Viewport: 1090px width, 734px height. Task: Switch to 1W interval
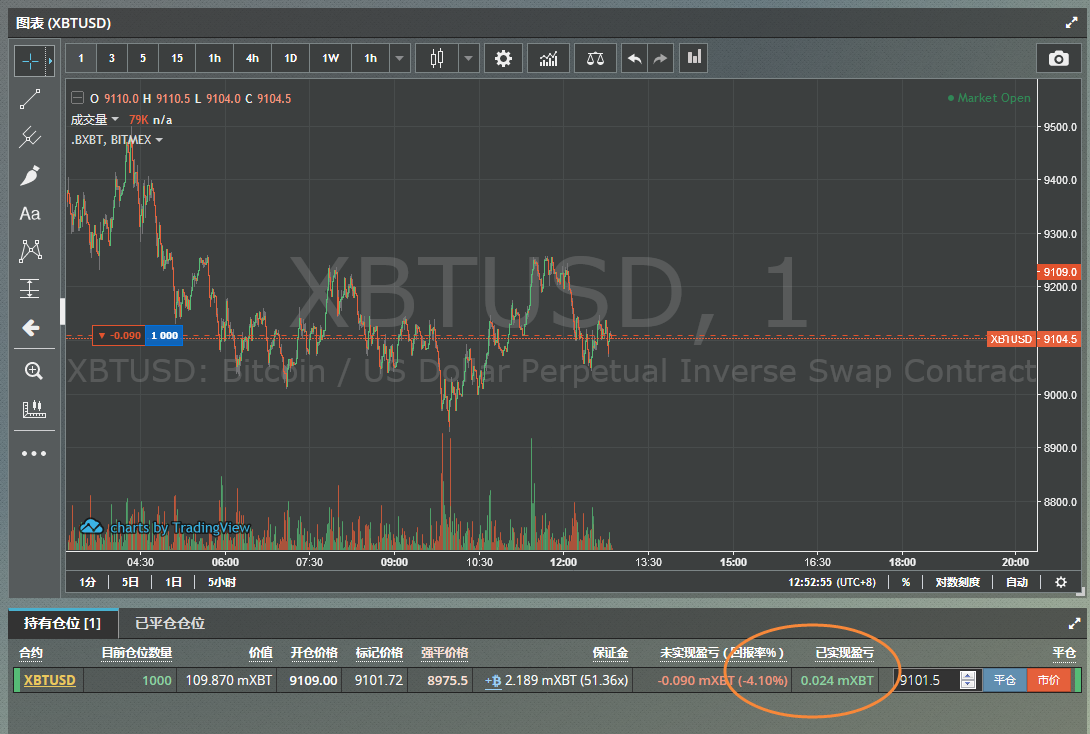[x=331, y=58]
